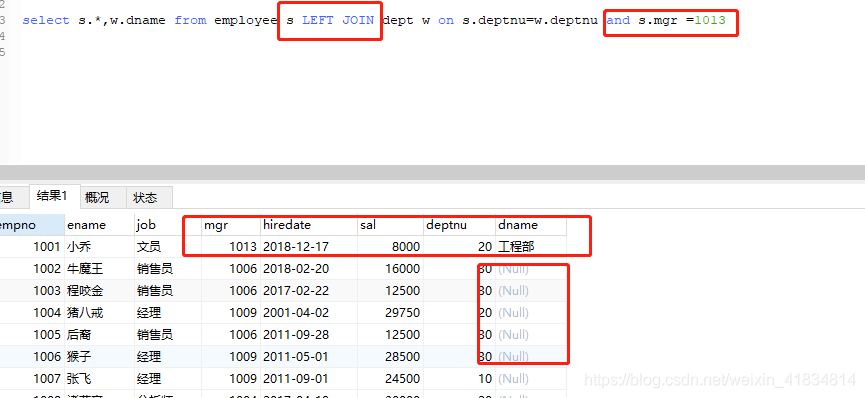Click 张飞's job cell 经理

click(168, 379)
